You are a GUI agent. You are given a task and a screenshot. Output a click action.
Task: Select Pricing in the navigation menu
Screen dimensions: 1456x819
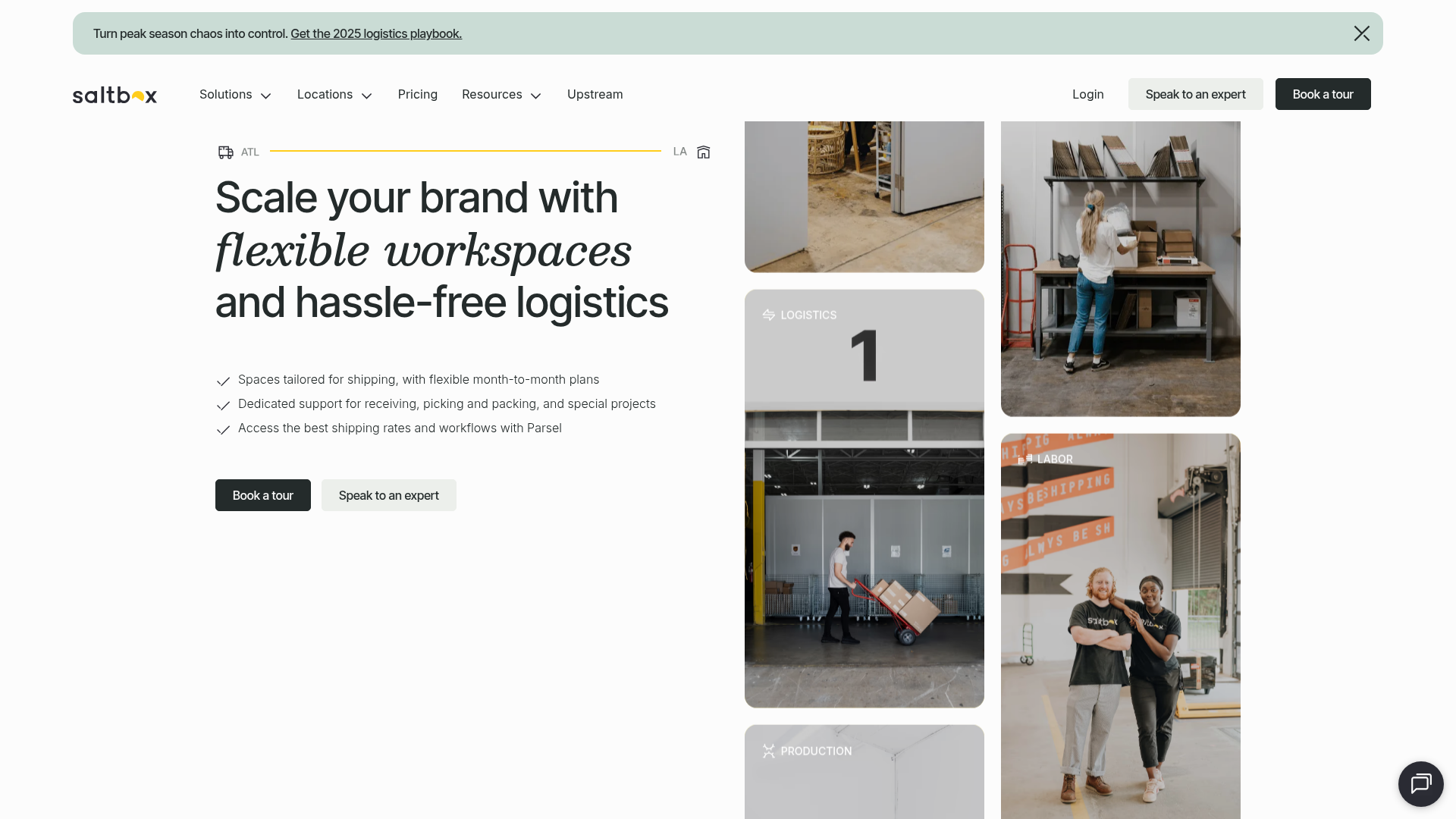pos(417,94)
